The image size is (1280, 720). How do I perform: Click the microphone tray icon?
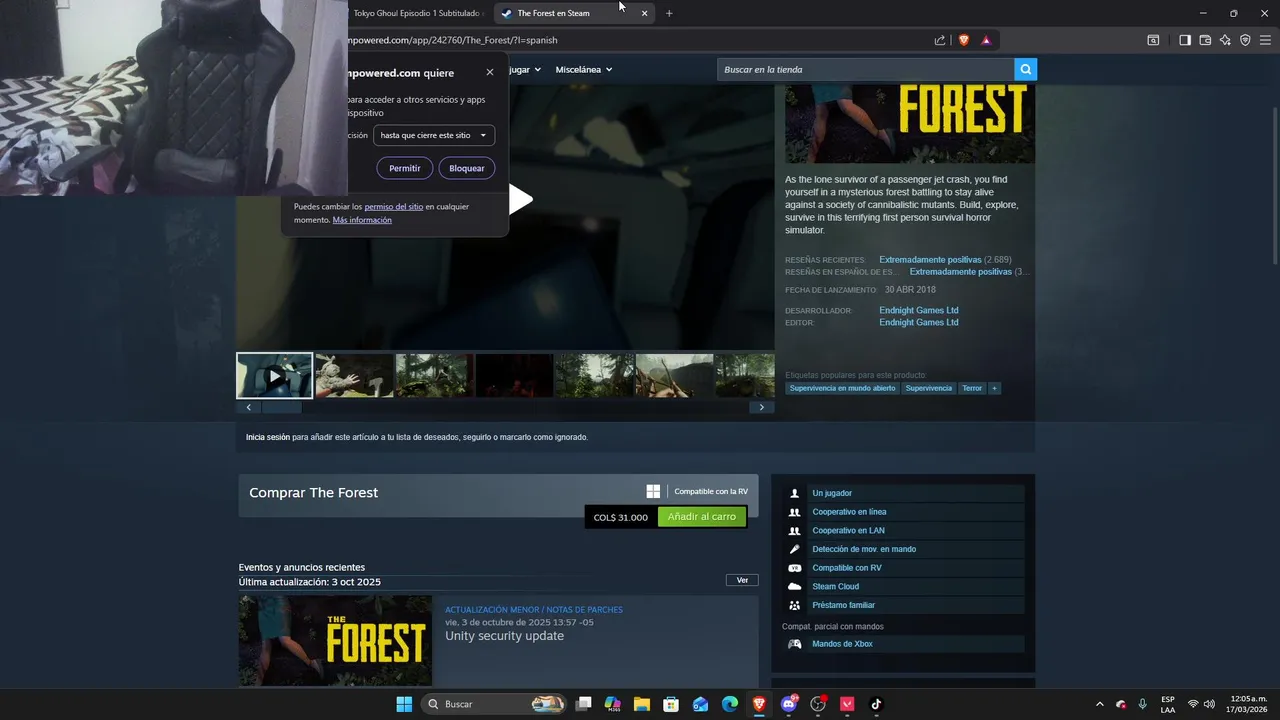(1142, 704)
